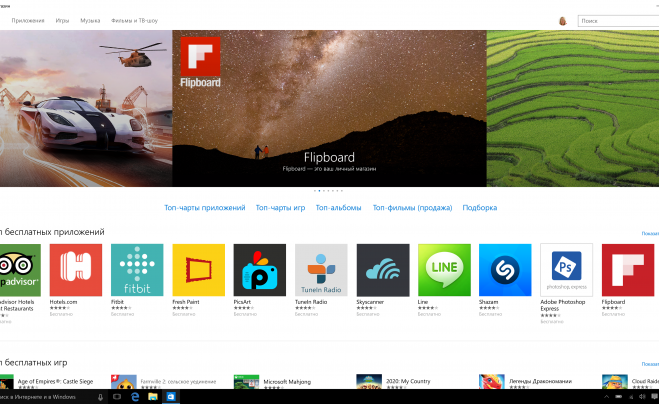
Task: Open the Топ-альбомы link
Action: 338,208
